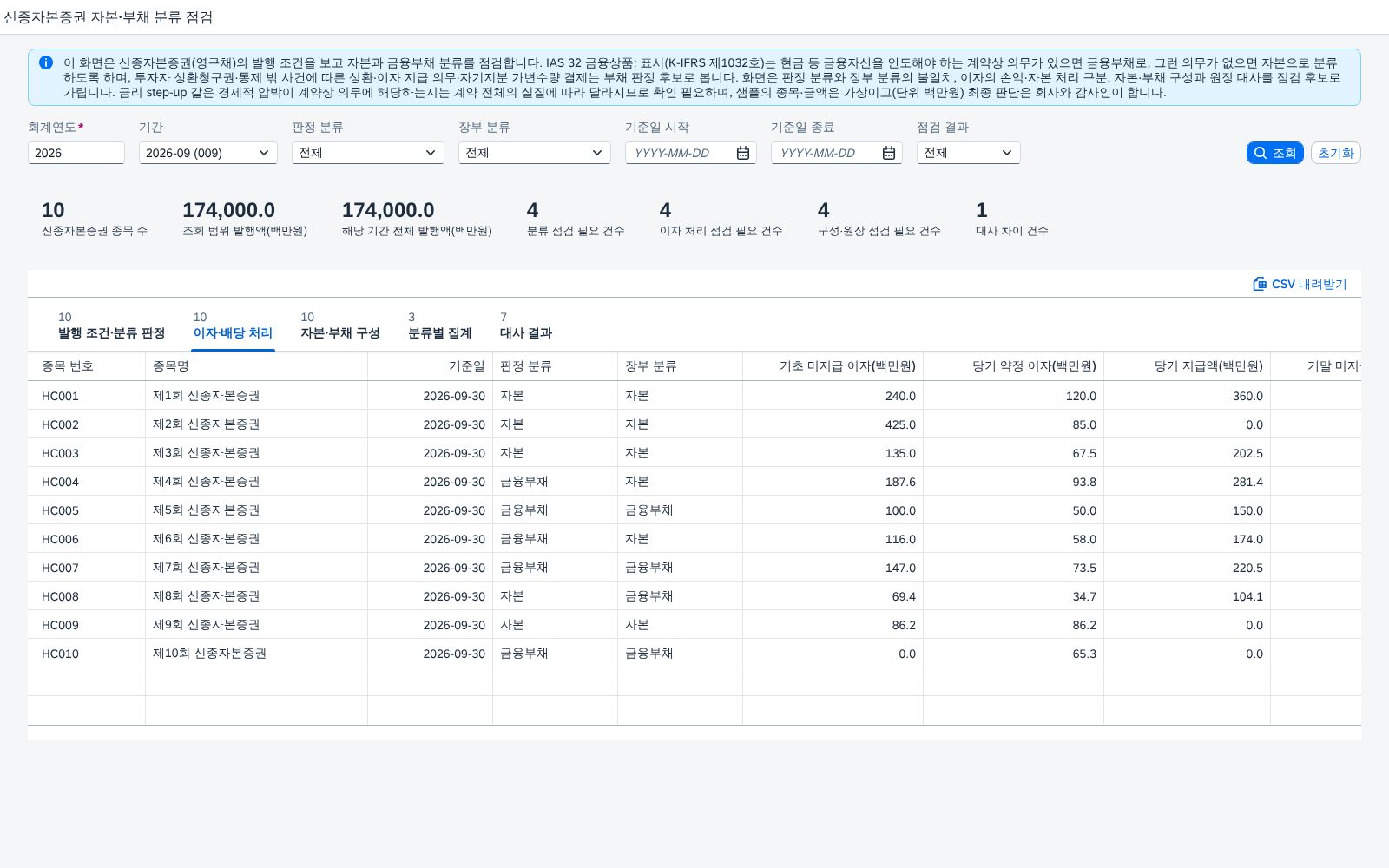Click the 장부 분류 column header in table
Image resolution: width=1389 pixels, height=868 pixels.
pos(681,366)
